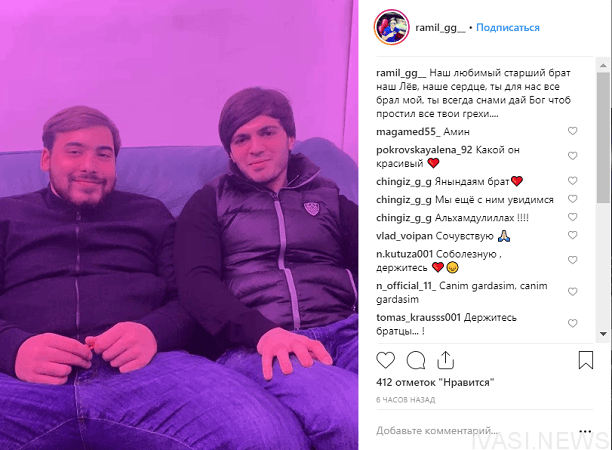The image size is (612, 450).
Task: Like the n.kutuza001 comment heart
Action: [x=572, y=260]
